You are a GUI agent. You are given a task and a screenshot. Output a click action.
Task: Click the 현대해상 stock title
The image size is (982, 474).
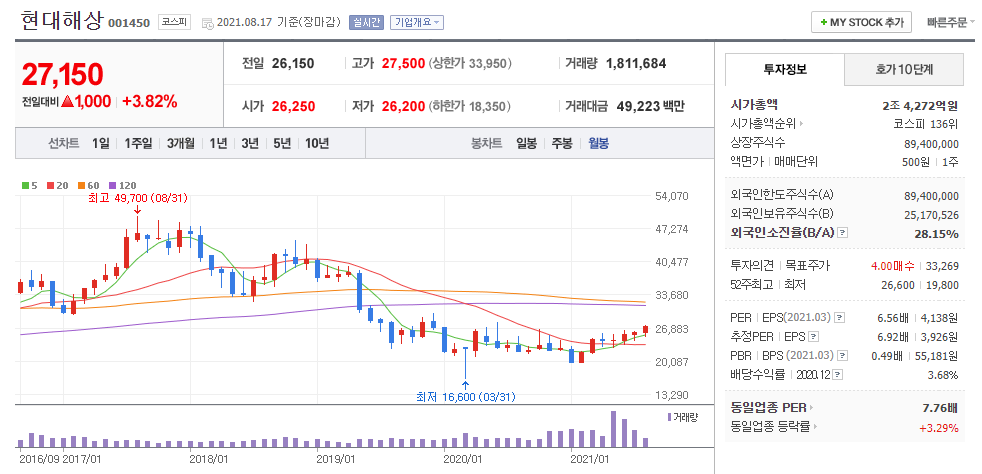[x=61, y=21]
